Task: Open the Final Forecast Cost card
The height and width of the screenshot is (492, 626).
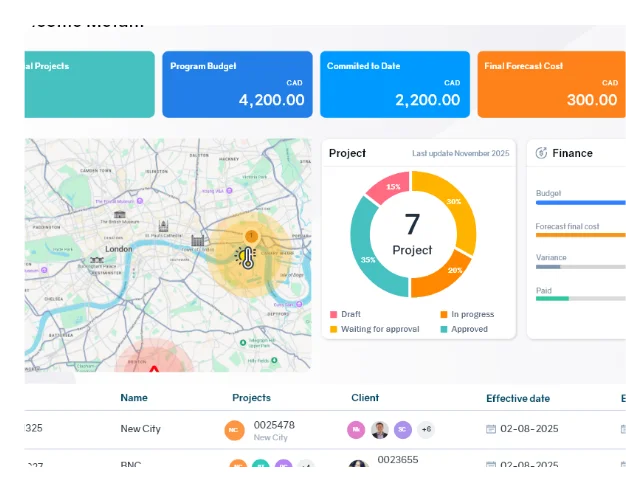Action: coord(551,85)
